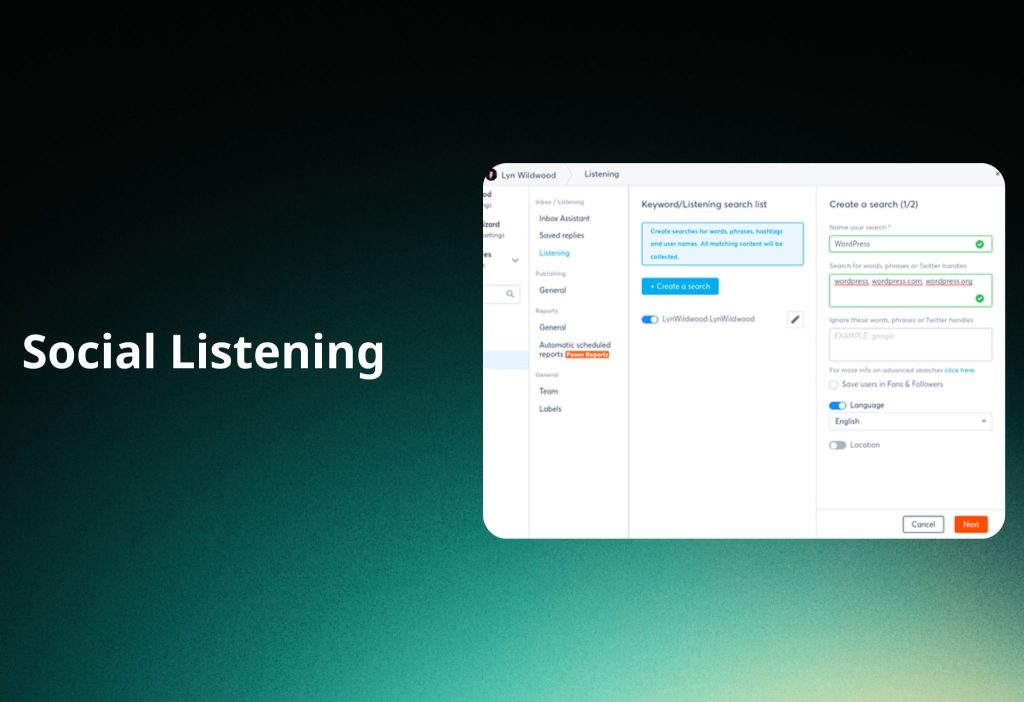
Task: Check Save users in Fans & Followers
Action: click(x=833, y=385)
